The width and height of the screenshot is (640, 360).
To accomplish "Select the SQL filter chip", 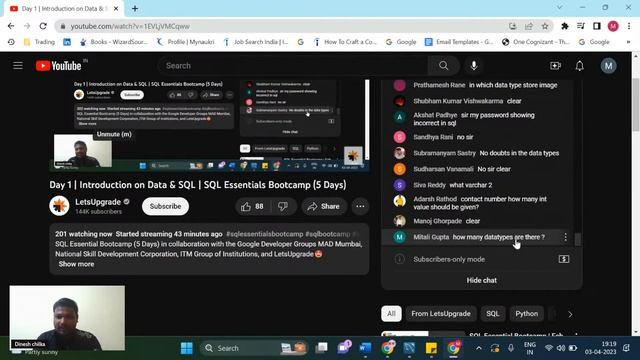I will 492,313.
